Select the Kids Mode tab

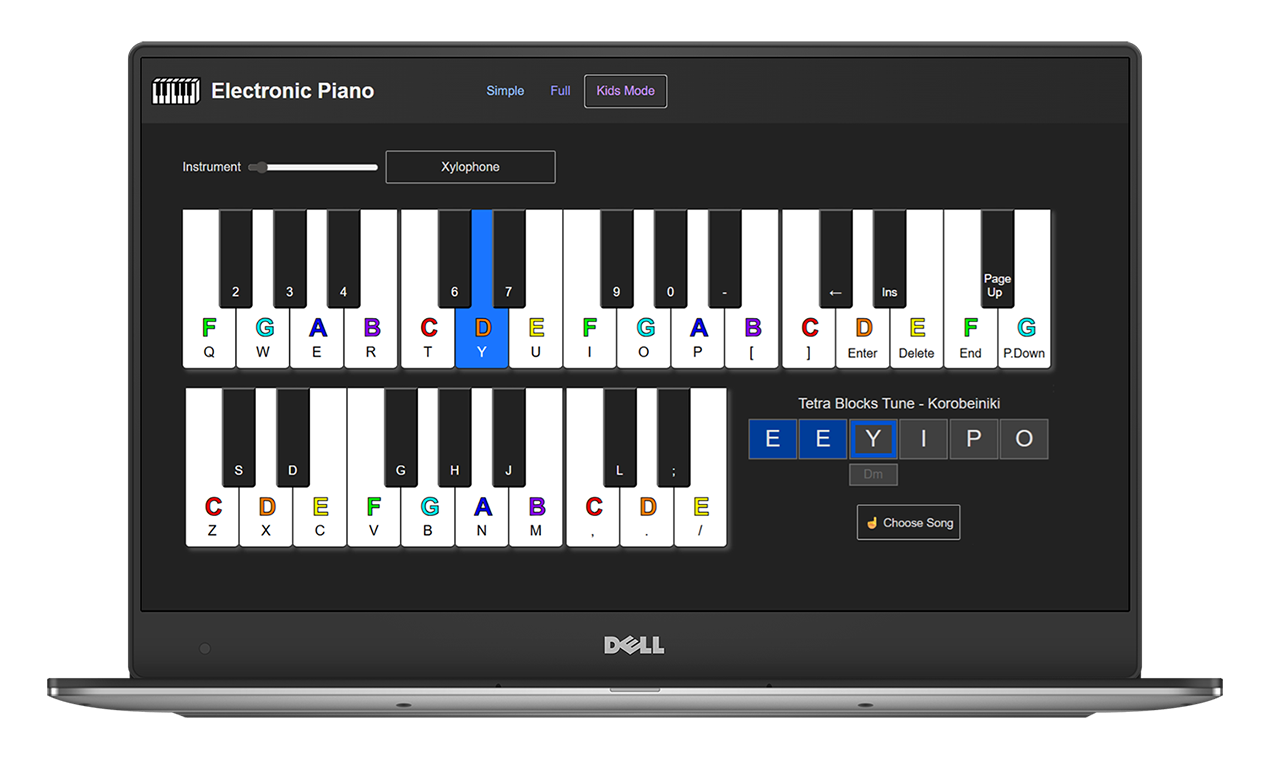tap(626, 91)
